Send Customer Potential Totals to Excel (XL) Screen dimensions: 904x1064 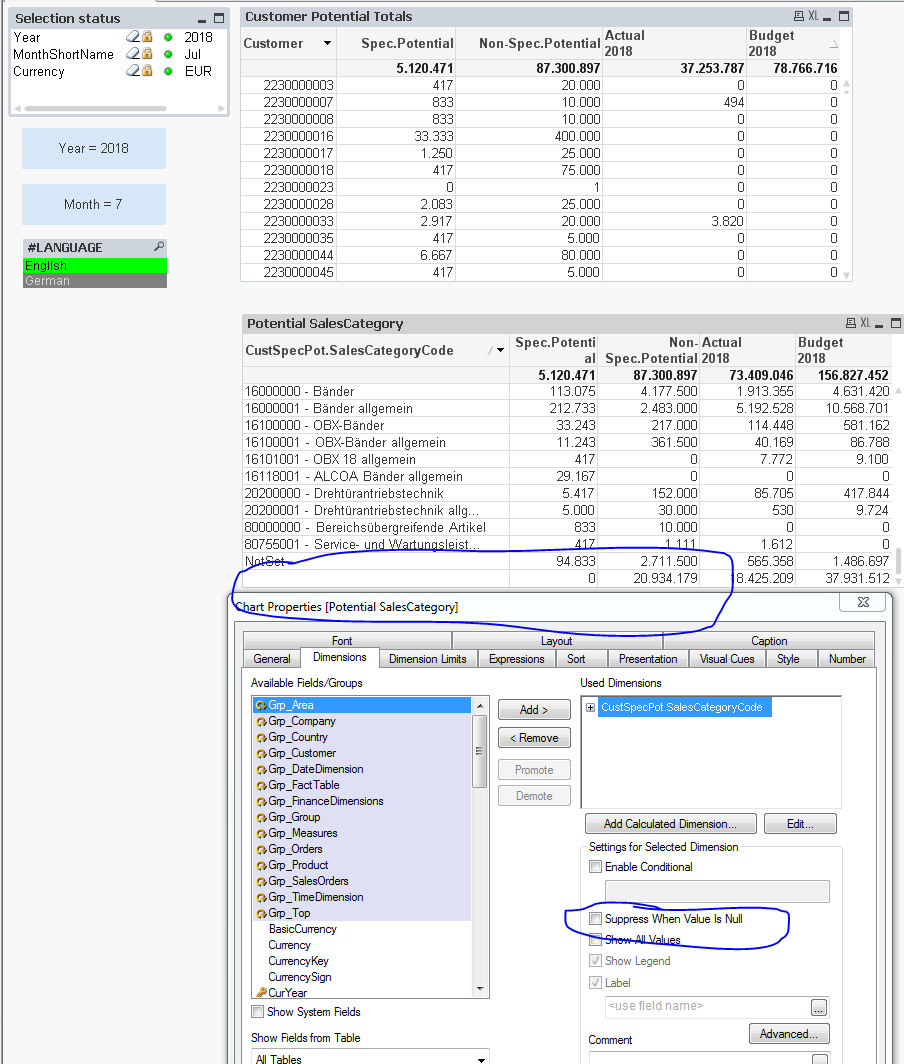coord(814,16)
